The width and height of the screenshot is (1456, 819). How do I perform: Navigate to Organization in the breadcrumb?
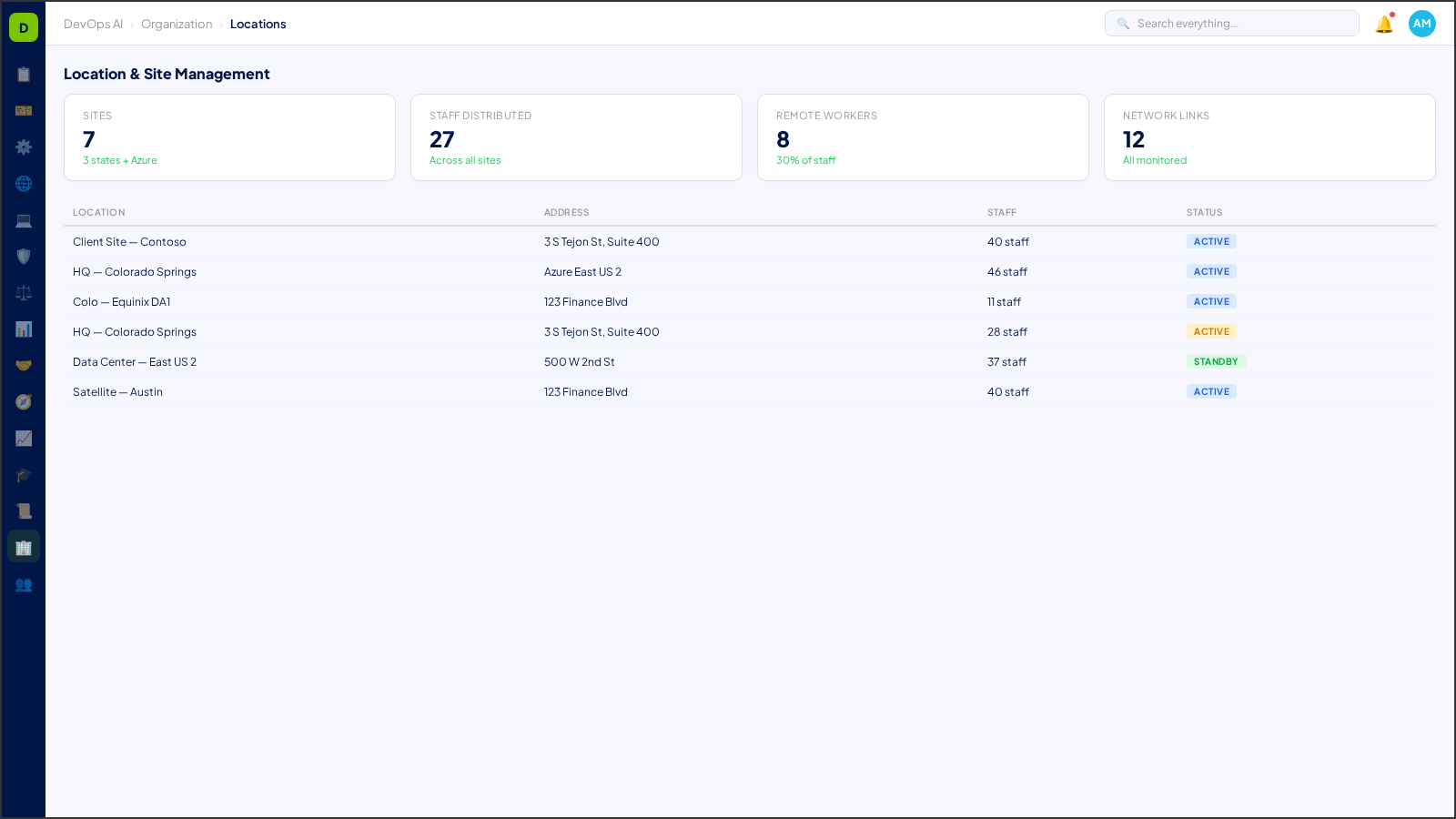(177, 24)
